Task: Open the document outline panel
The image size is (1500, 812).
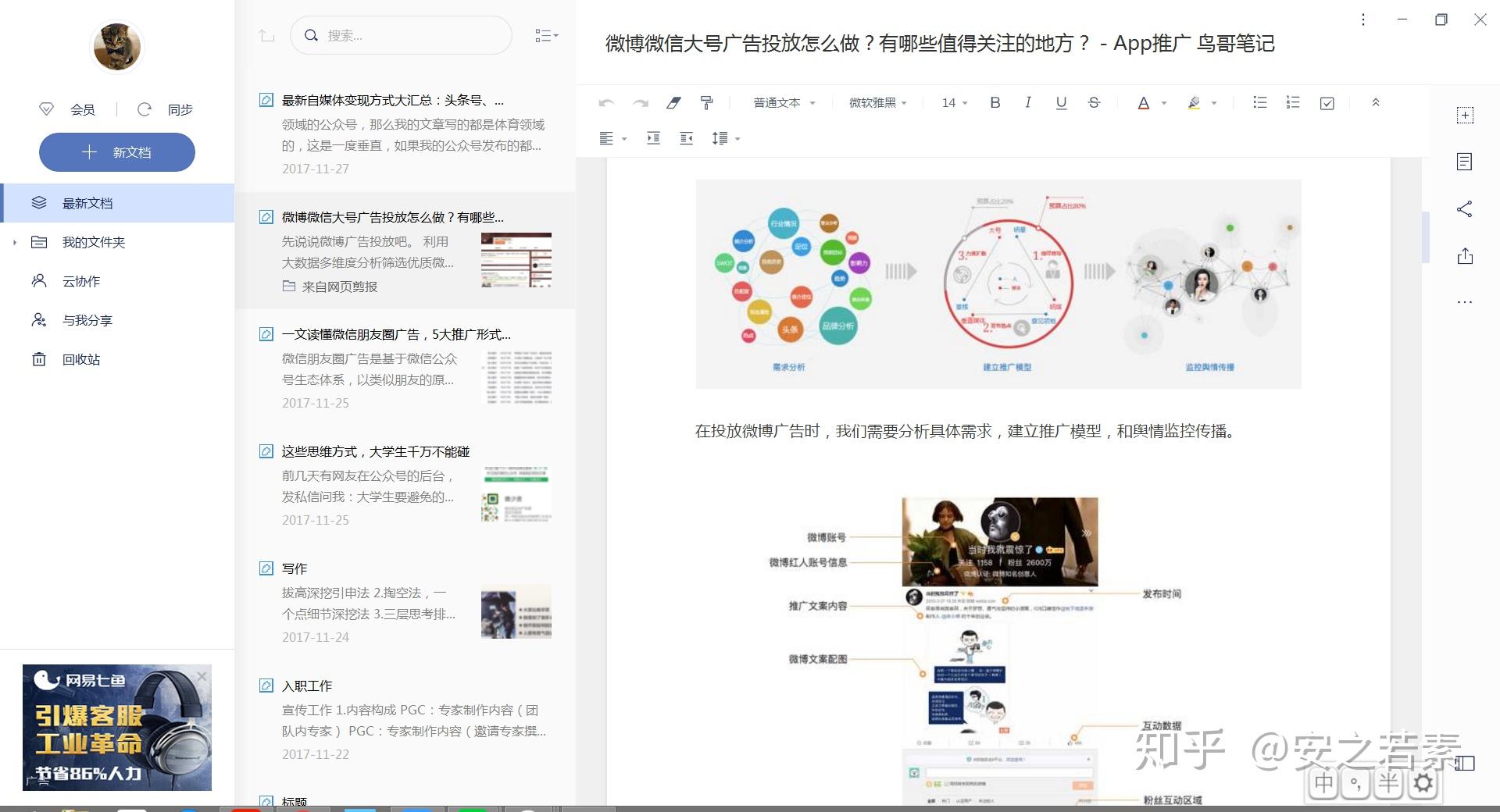Action: tap(1465, 162)
